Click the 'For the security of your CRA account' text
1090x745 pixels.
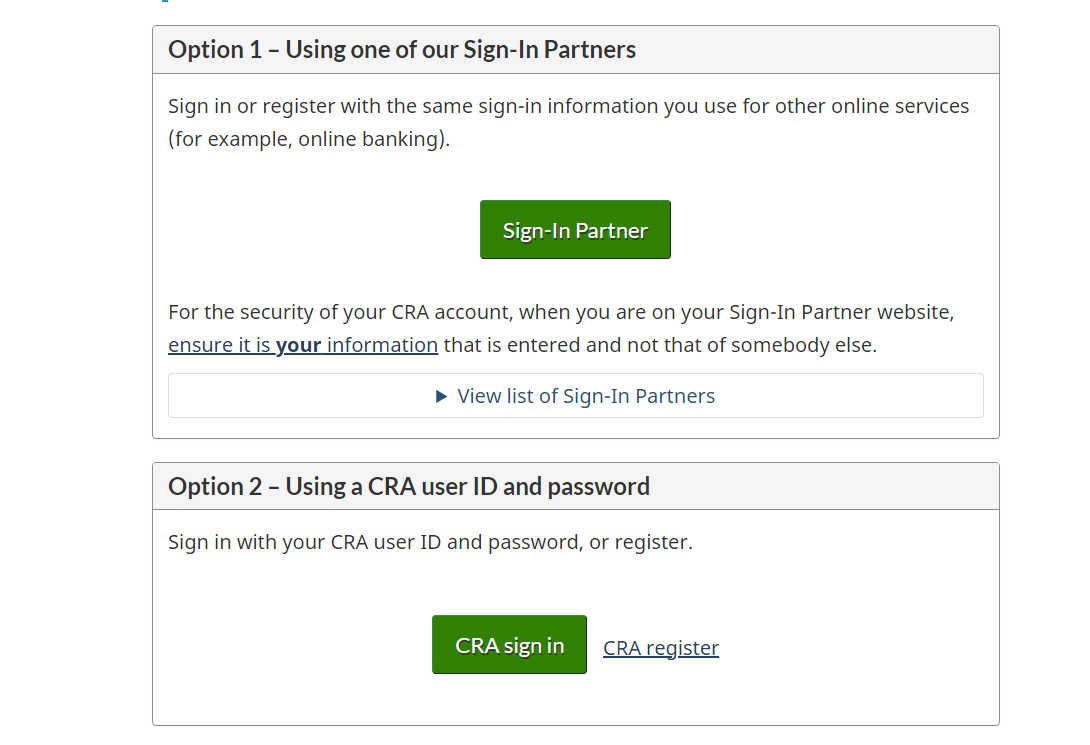pos(340,312)
